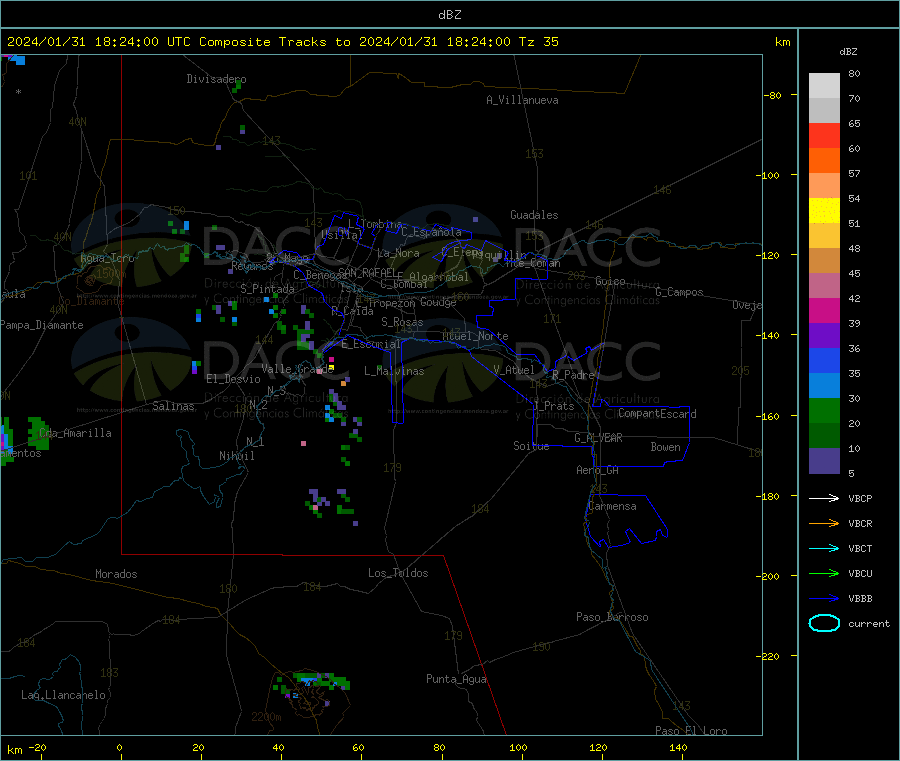
Task: Select the yellow 51 dBZ color swatch
Action: coord(824,211)
